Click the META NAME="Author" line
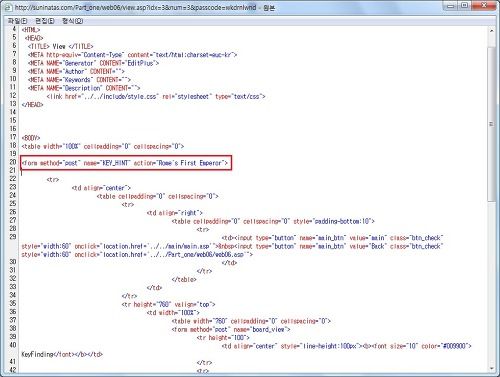The height and width of the screenshot is (377, 500). click(x=76, y=71)
